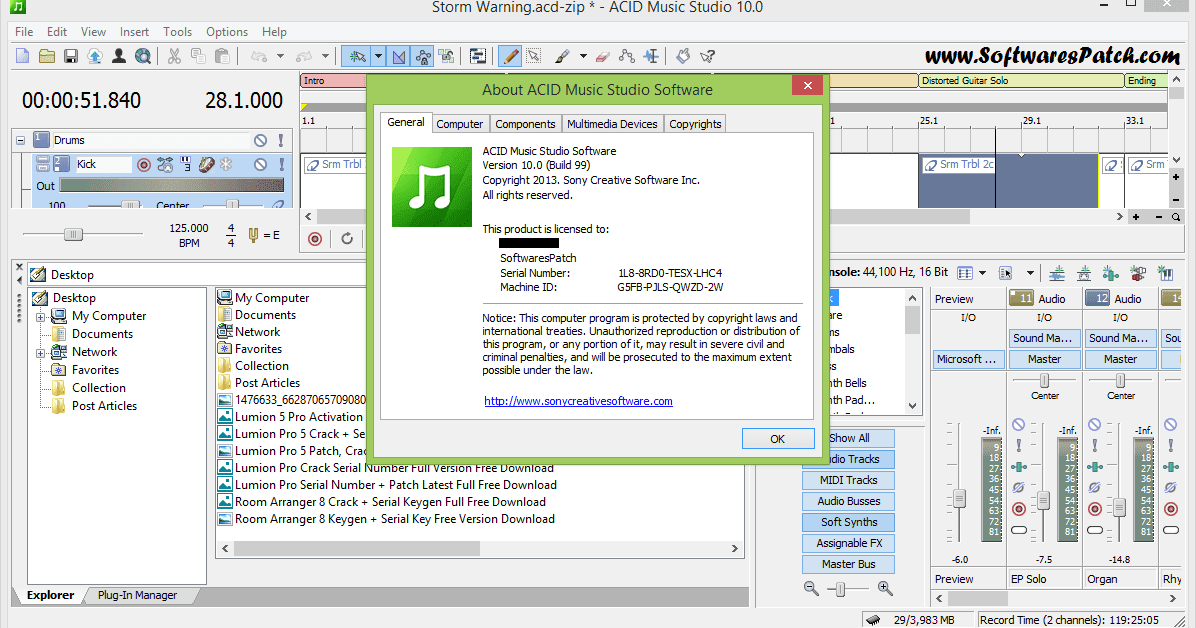Click Zoom Out magnifier in Mixing Console
The width and height of the screenshot is (1196, 628).
pyautogui.click(x=812, y=588)
